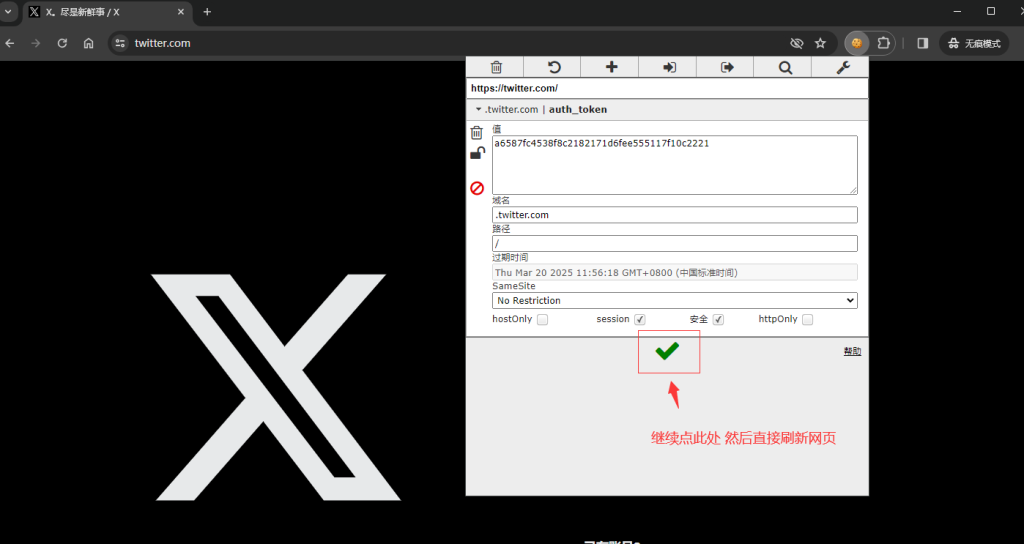Click the 无痕模式 incognito button
Screen dimensions: 1024x544
974,43
